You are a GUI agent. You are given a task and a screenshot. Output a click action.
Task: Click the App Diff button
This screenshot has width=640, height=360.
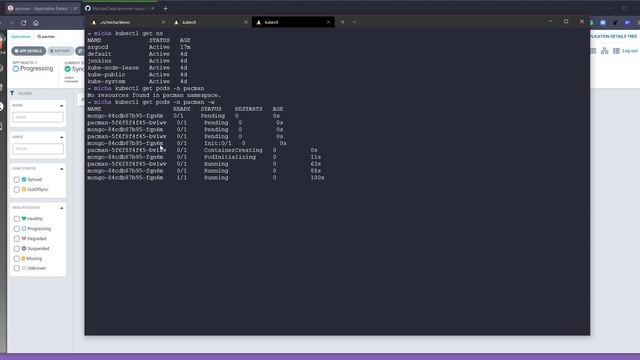click(x=60, y=51)
